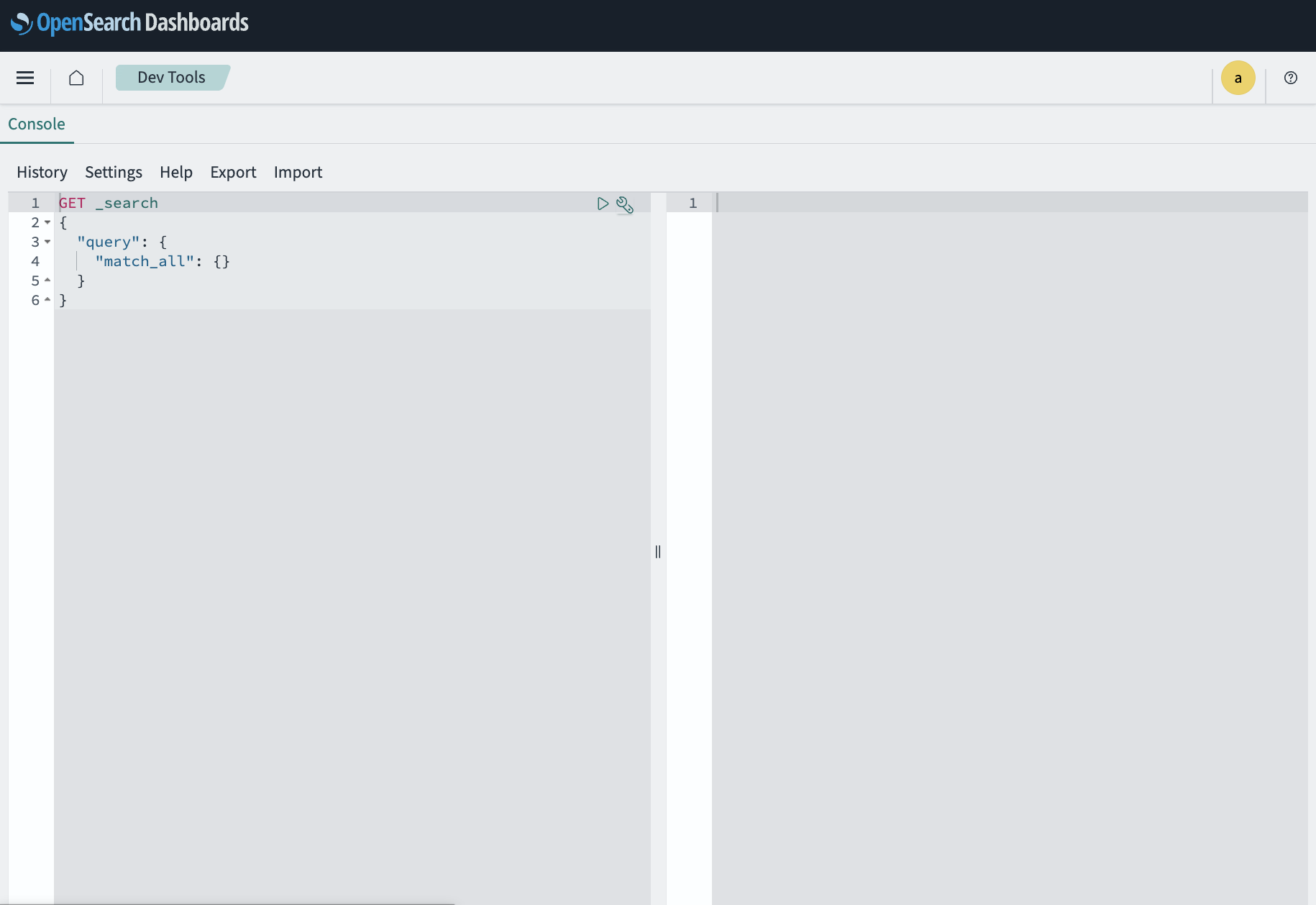Click the Dev Tools breadcrumb
The image size is (1316, 905).
pyautogui.click(x=171, y=78)
